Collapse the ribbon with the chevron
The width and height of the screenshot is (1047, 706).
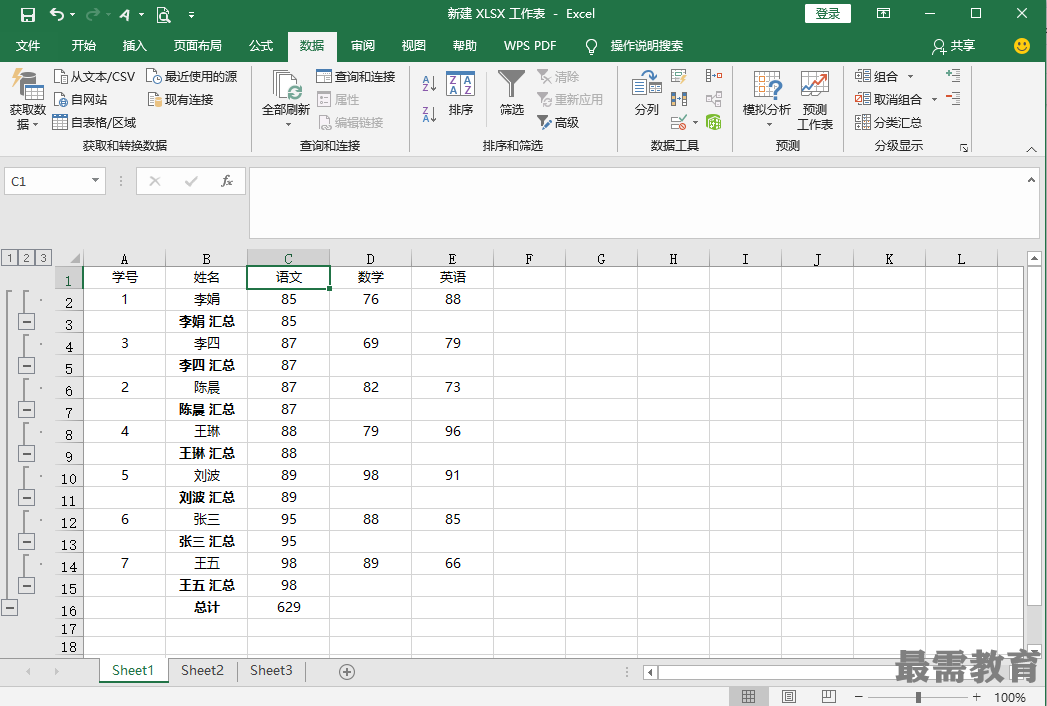click(1032, 150)
